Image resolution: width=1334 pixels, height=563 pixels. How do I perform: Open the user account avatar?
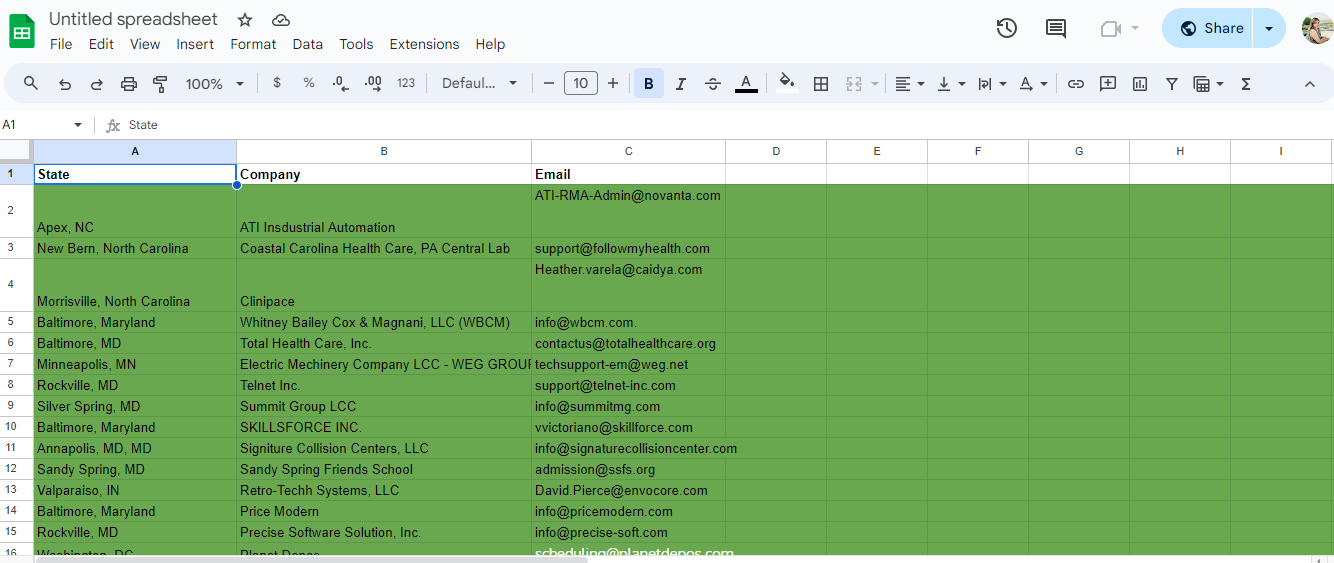point(1317,28)
